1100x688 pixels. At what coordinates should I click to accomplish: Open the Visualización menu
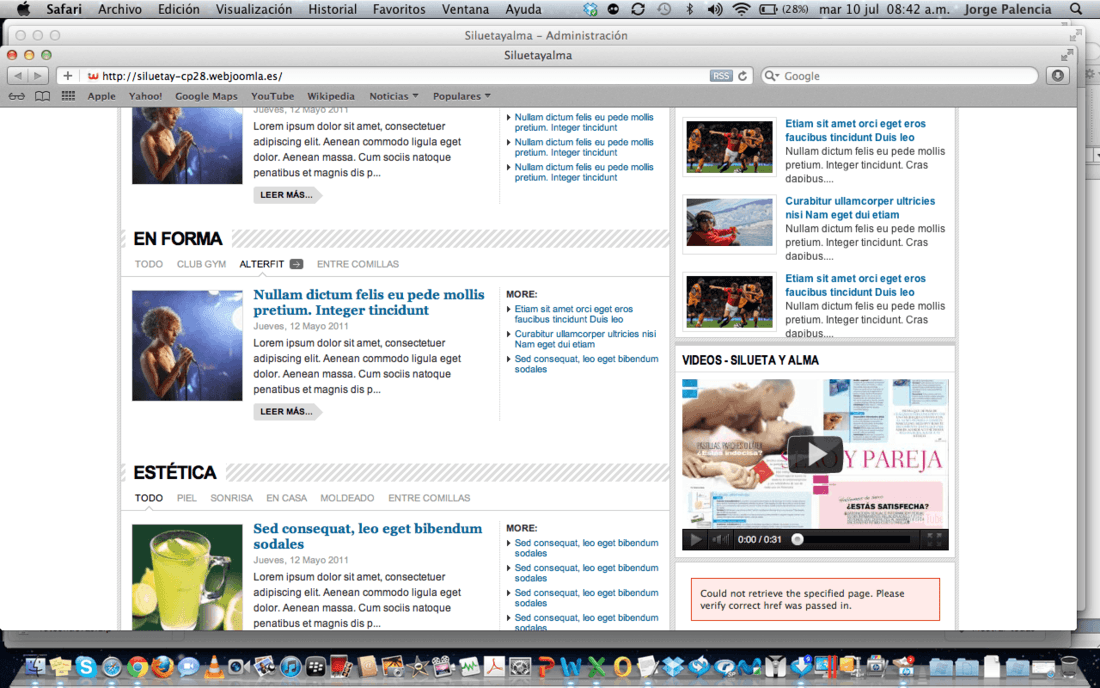(253, 9)
